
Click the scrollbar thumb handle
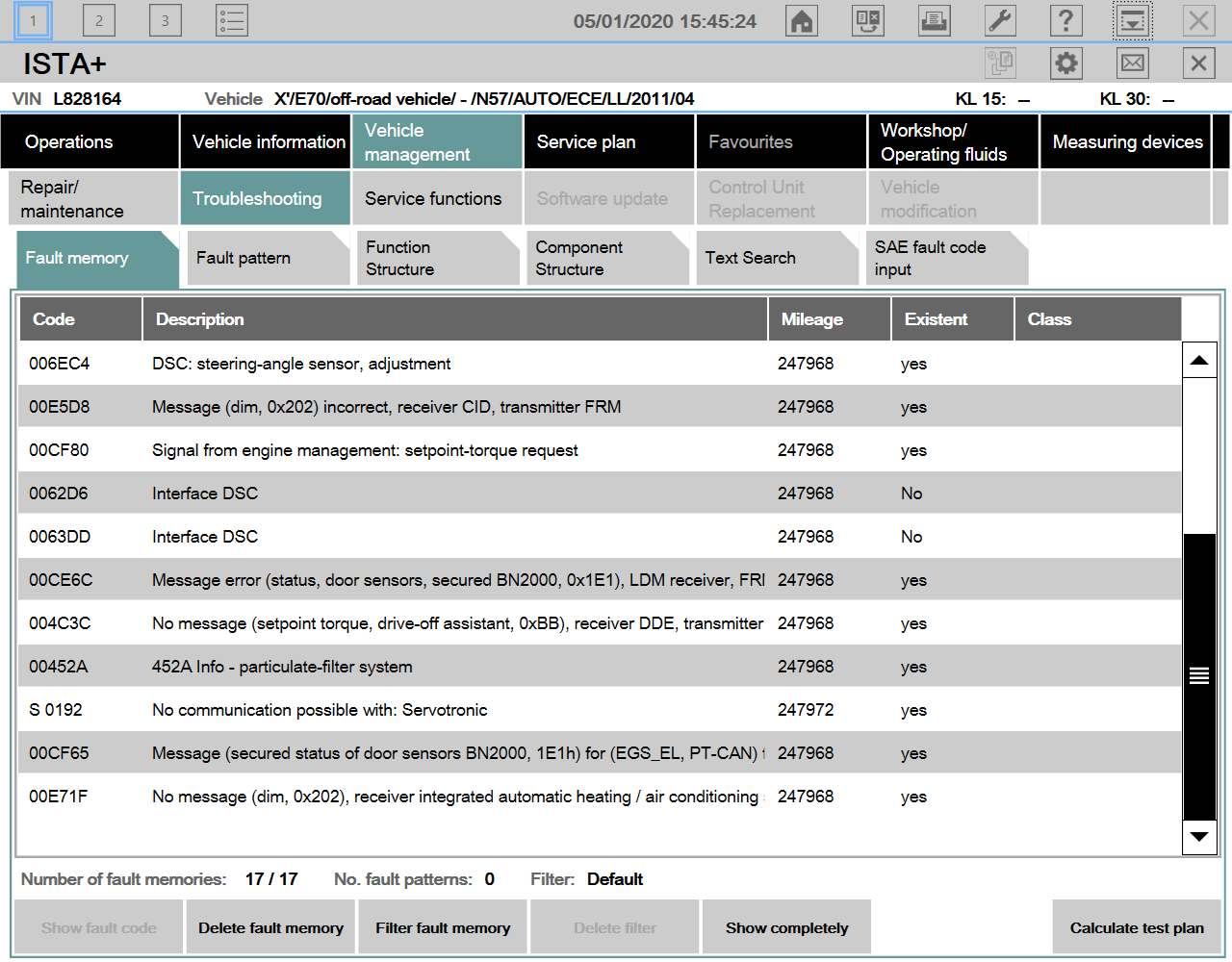(x=1198, y=675)
